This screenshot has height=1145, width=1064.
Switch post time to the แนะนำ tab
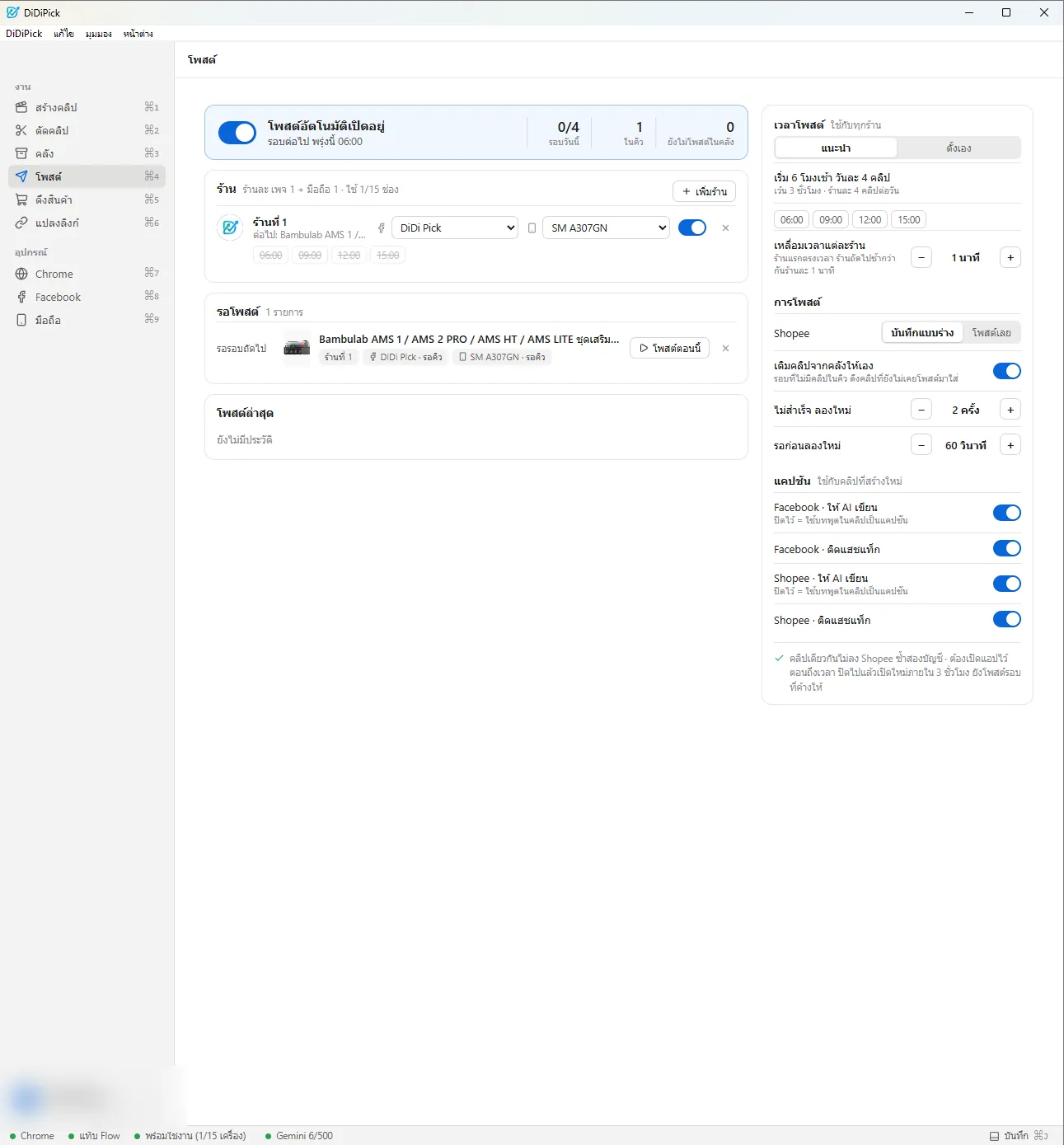[x=836, y=148]
